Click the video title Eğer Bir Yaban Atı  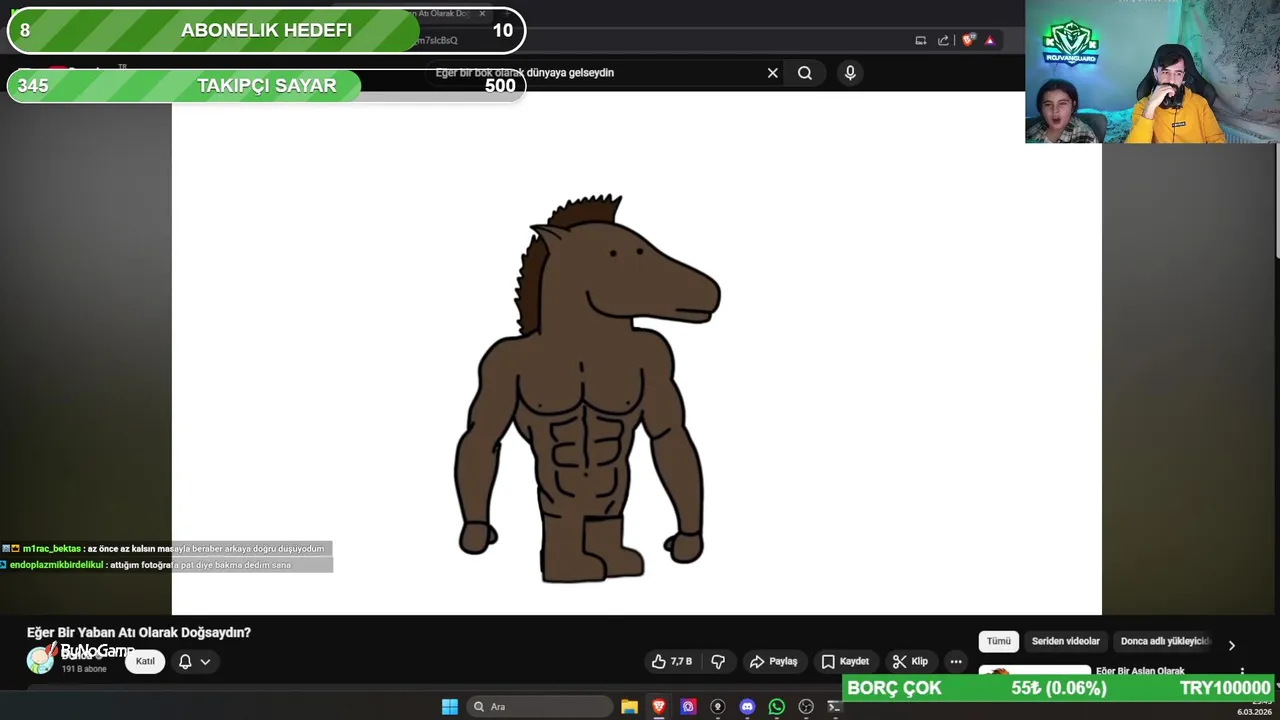pos(139,633)
